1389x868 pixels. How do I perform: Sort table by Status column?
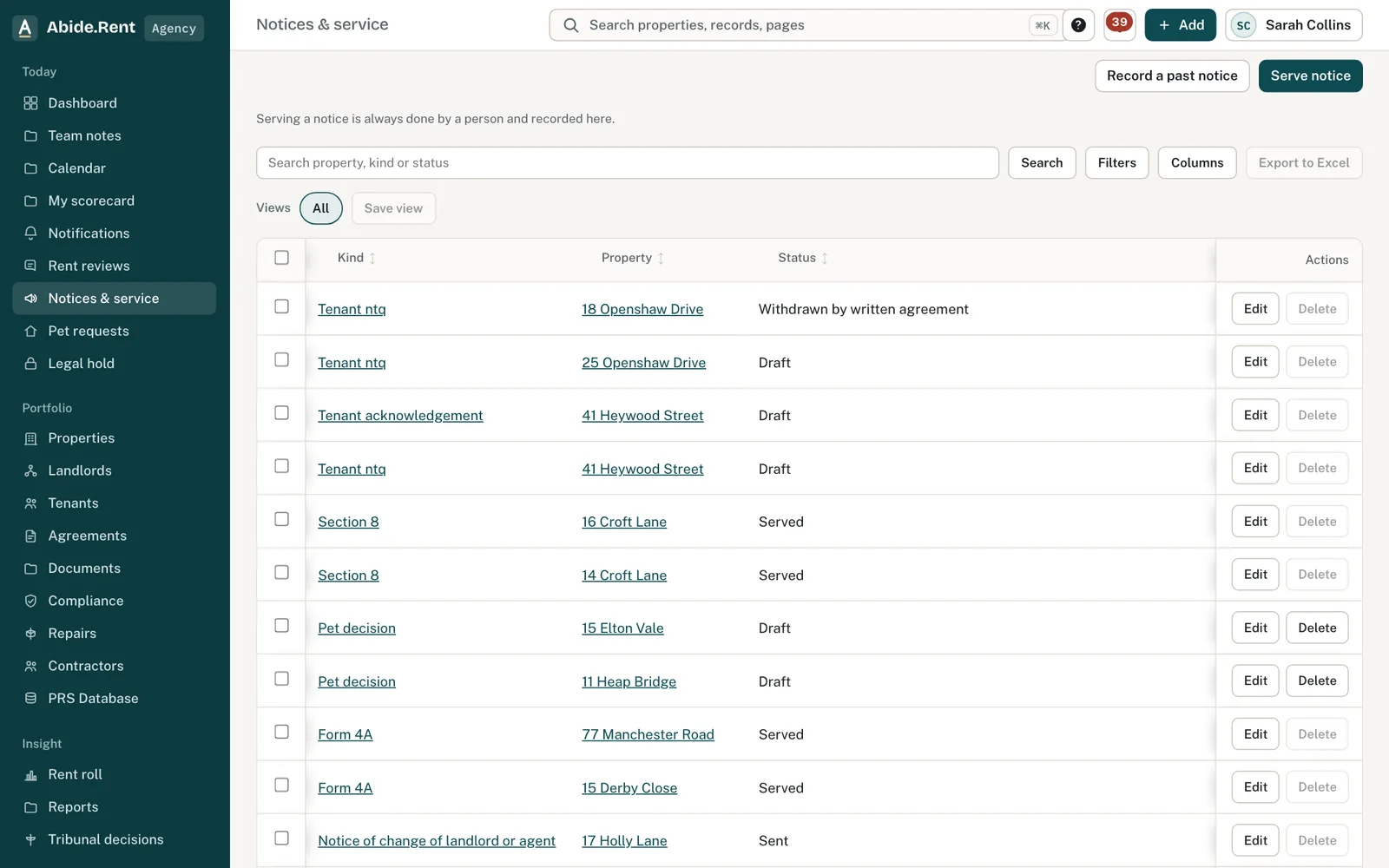(803, 258)
